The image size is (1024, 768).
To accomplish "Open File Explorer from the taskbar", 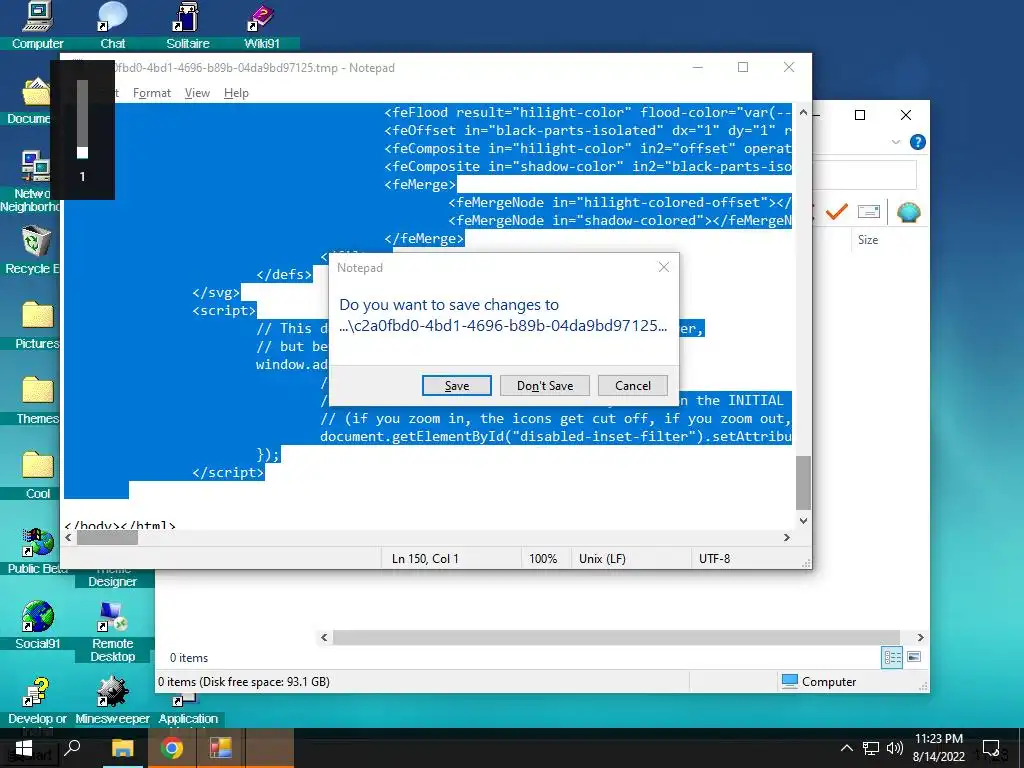I will click(122, 748).
